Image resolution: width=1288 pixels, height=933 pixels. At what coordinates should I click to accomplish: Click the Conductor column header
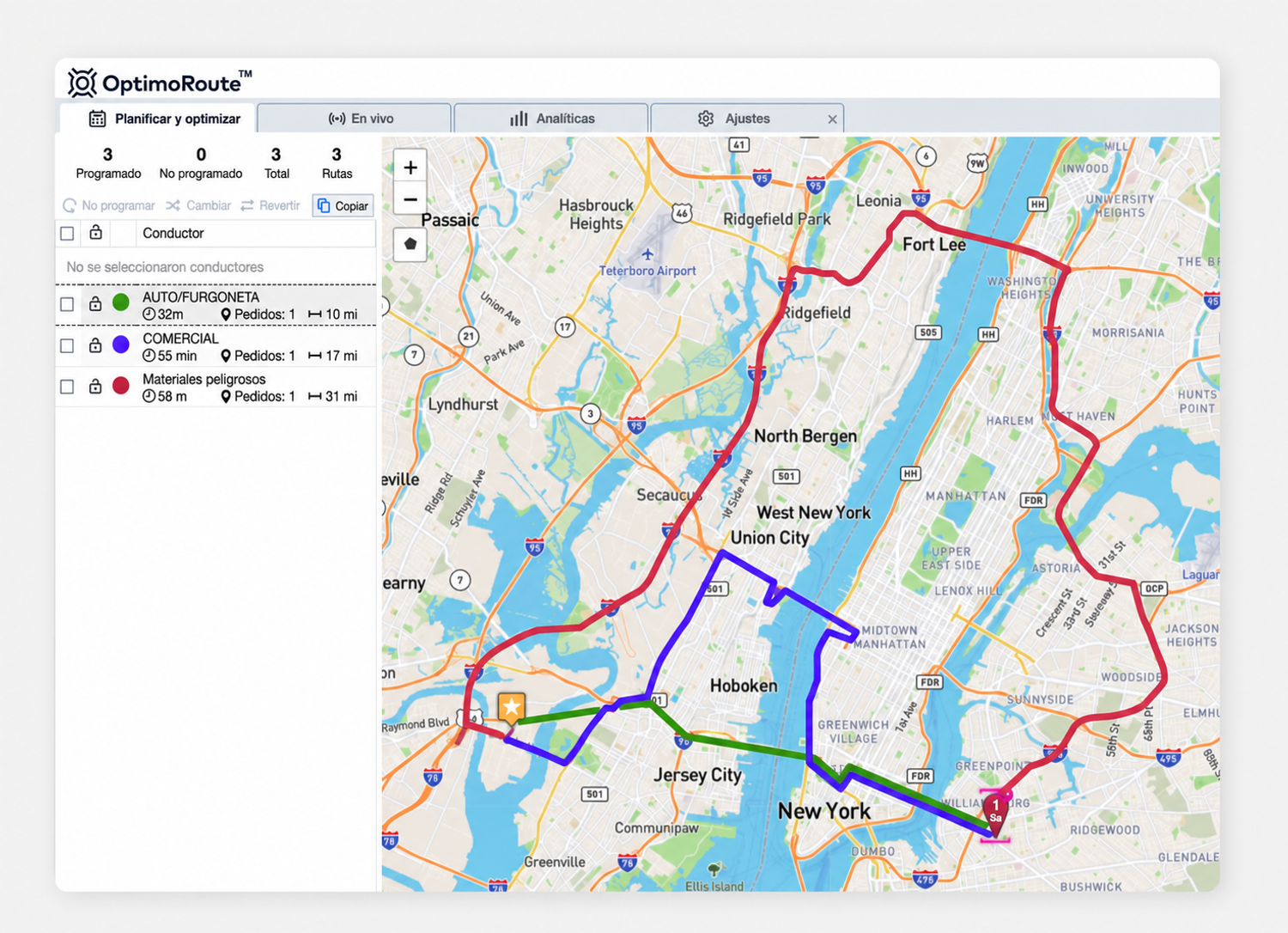[x=173, y=233]
